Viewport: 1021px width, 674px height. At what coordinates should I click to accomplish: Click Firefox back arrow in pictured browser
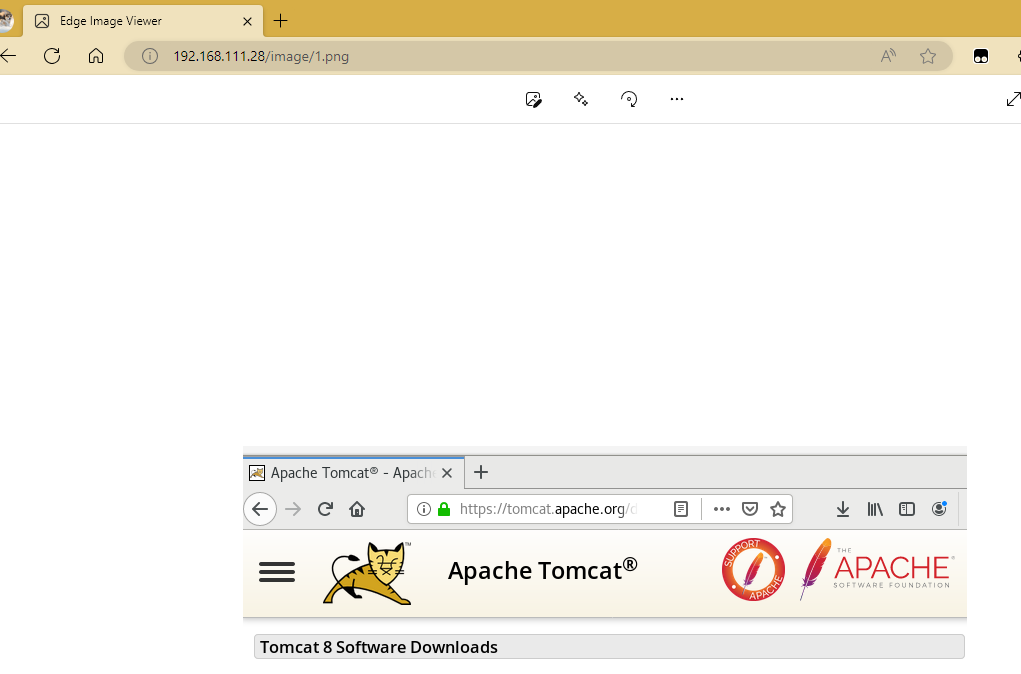pyautogui.click(x=260, y=509)
